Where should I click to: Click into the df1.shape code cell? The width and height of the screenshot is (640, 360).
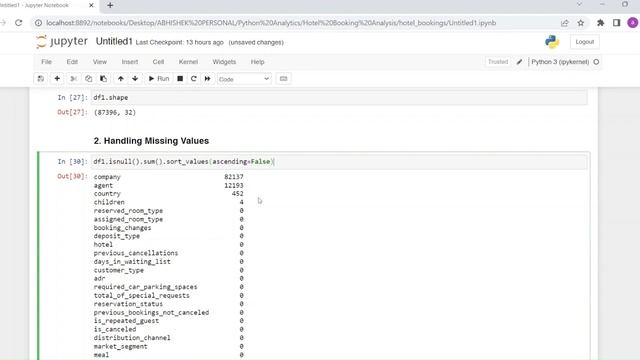(339, 98)
